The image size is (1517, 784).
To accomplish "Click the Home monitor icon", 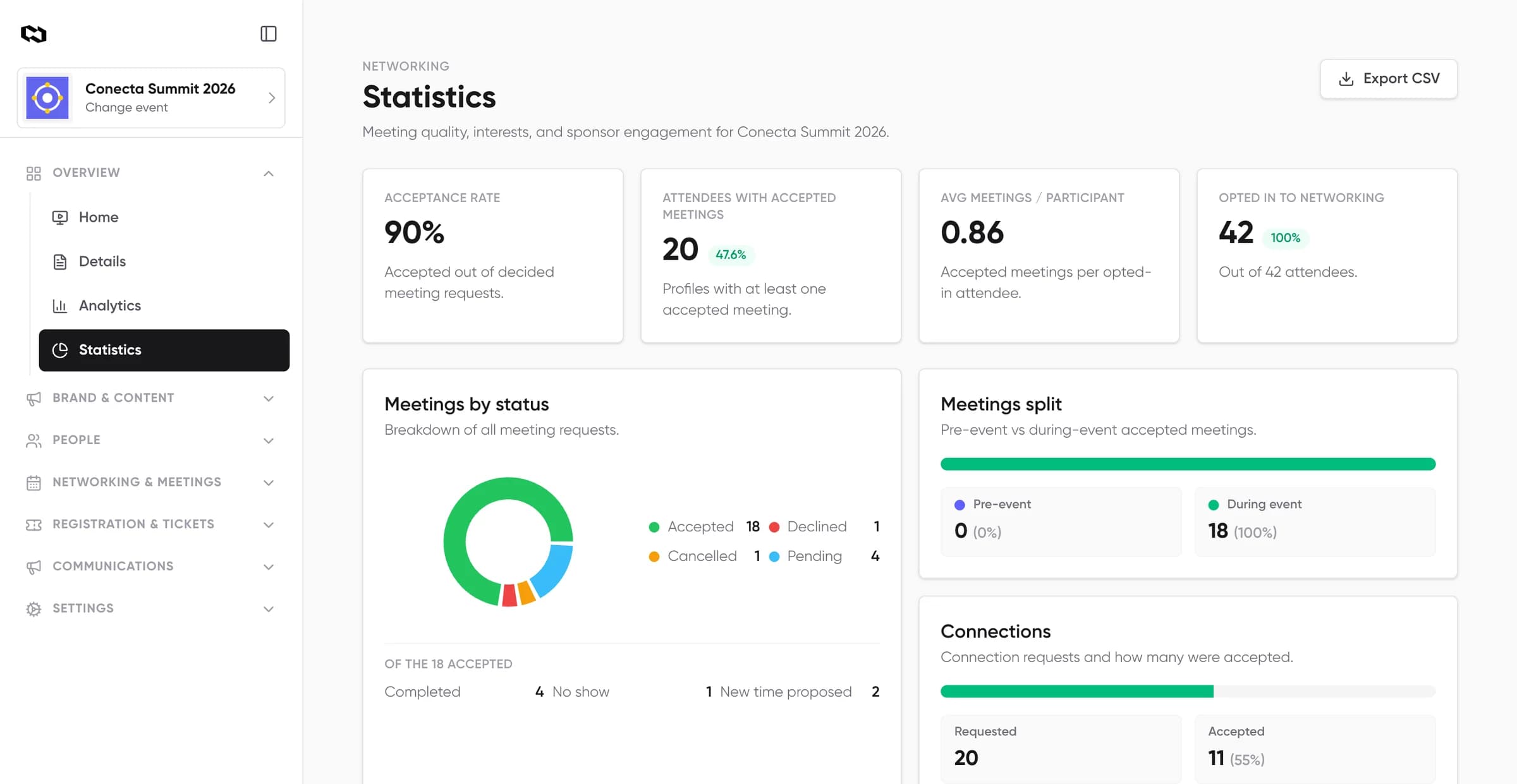I will coord(60,217).
